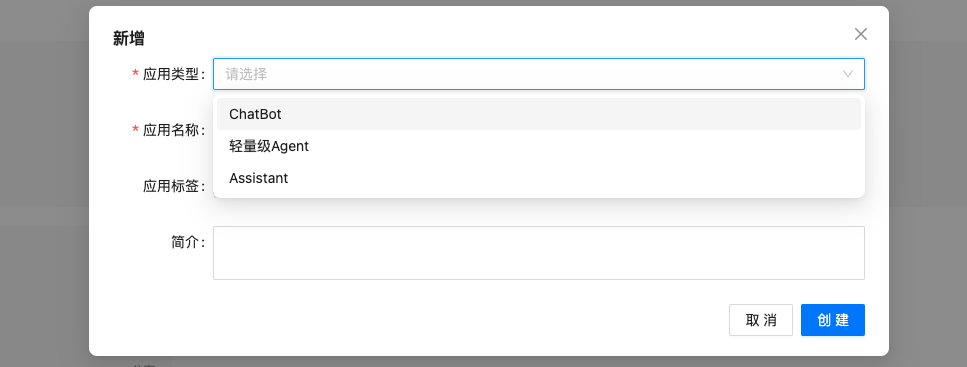
Task: Collapse the 应用类型 dropdown using its chevron arrow
Action: [x=847, y=74]
